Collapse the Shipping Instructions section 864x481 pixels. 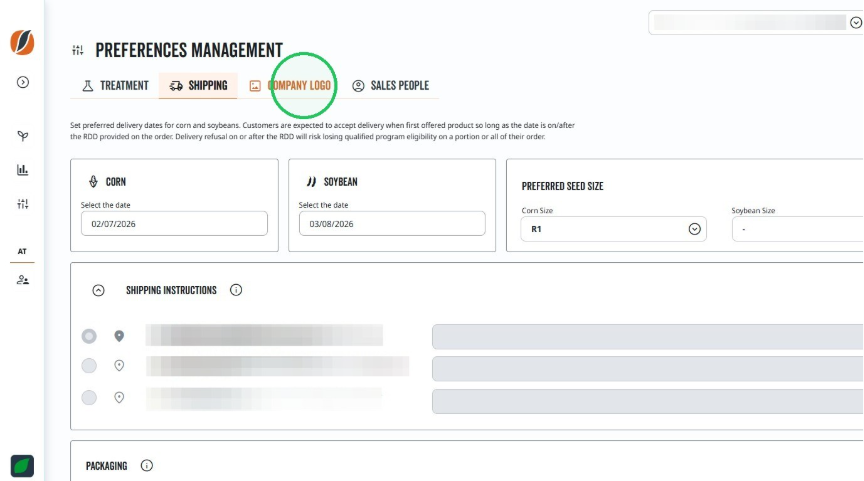98,290
